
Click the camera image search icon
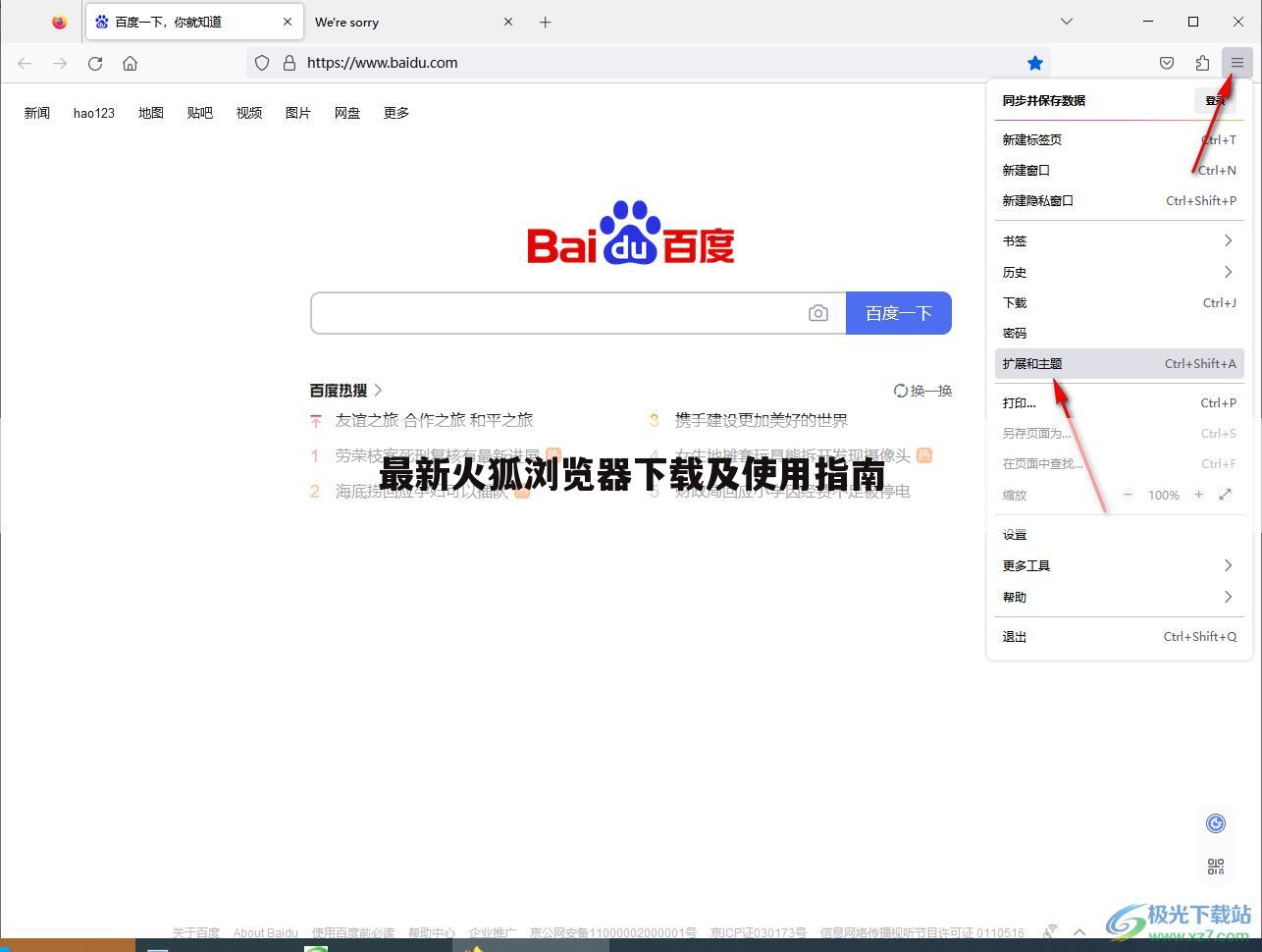[x=818, y=313]
